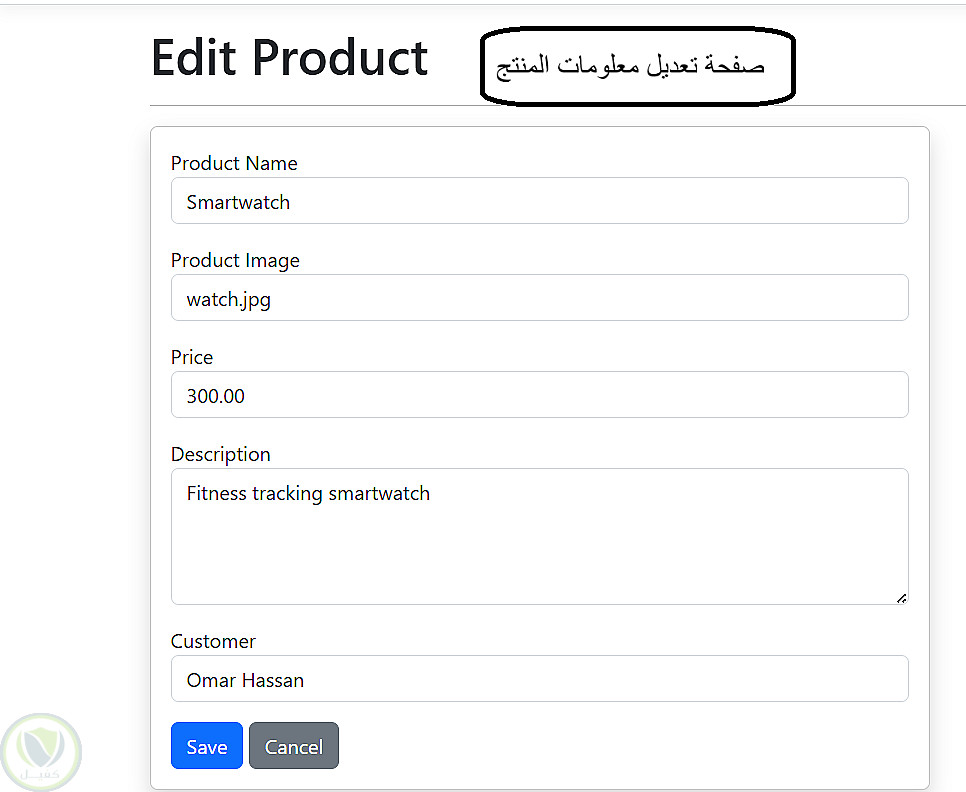
Task: Click the Customer label
Action: coord(213,641)
